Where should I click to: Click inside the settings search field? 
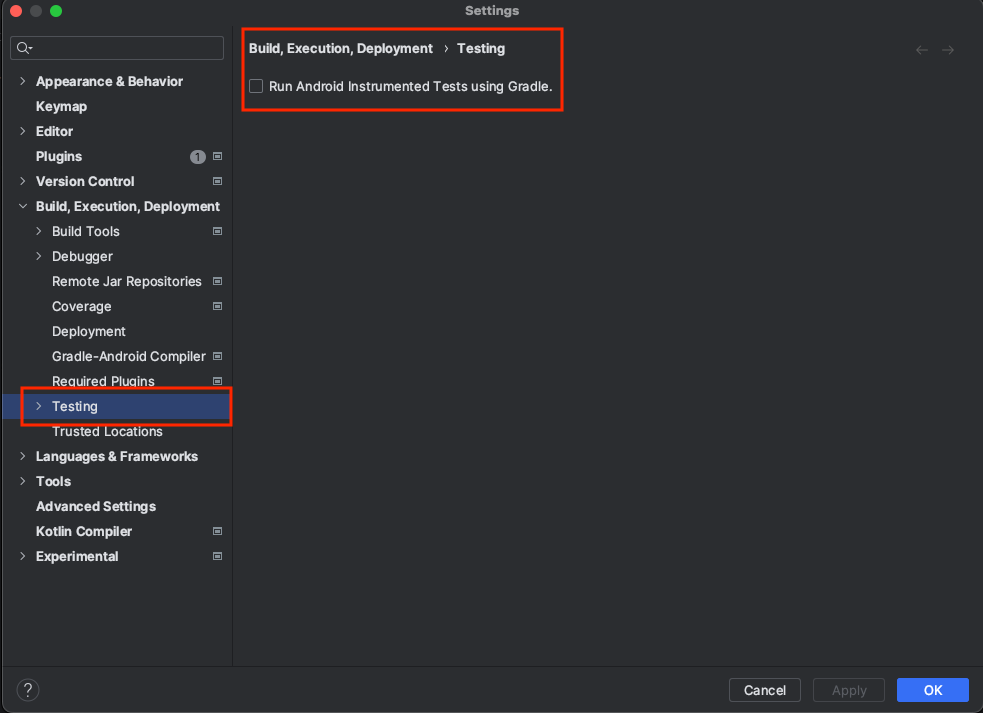pyautogui.click(x=116, y=48)
